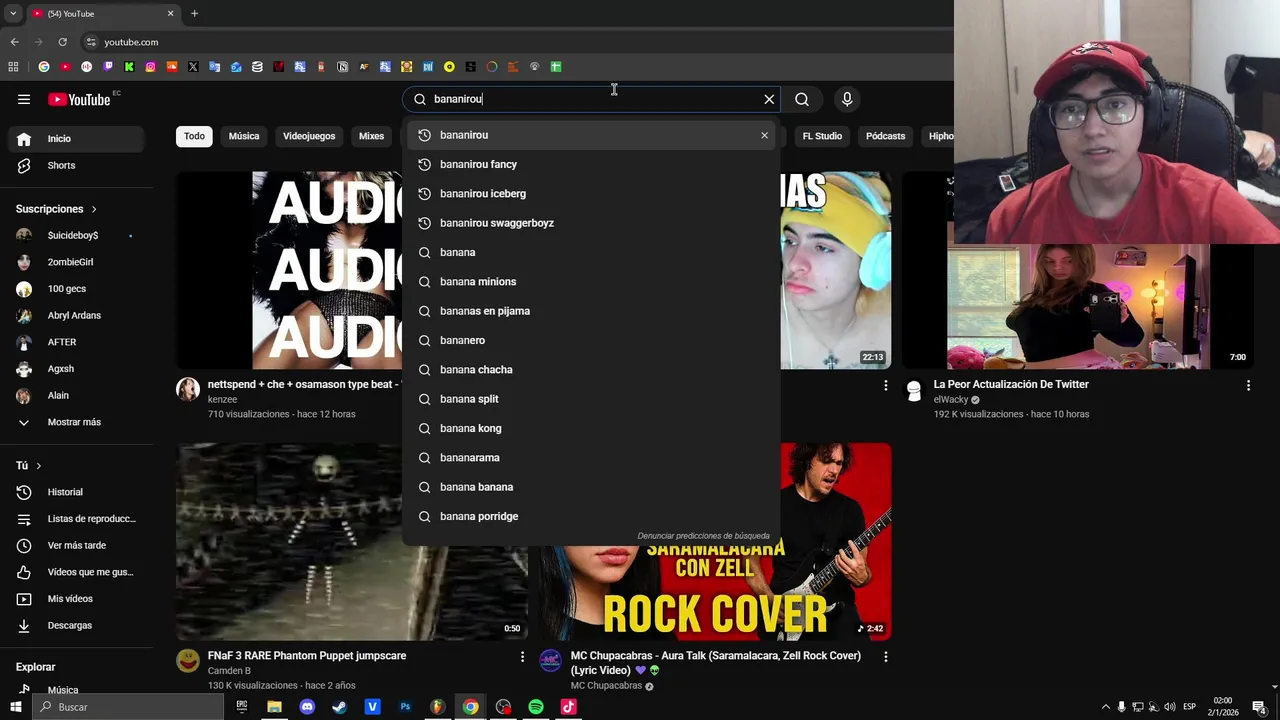Viewport: 1280px width, 720px height.
Task: Open Historial from the sidebar
Action: (76, 492)
